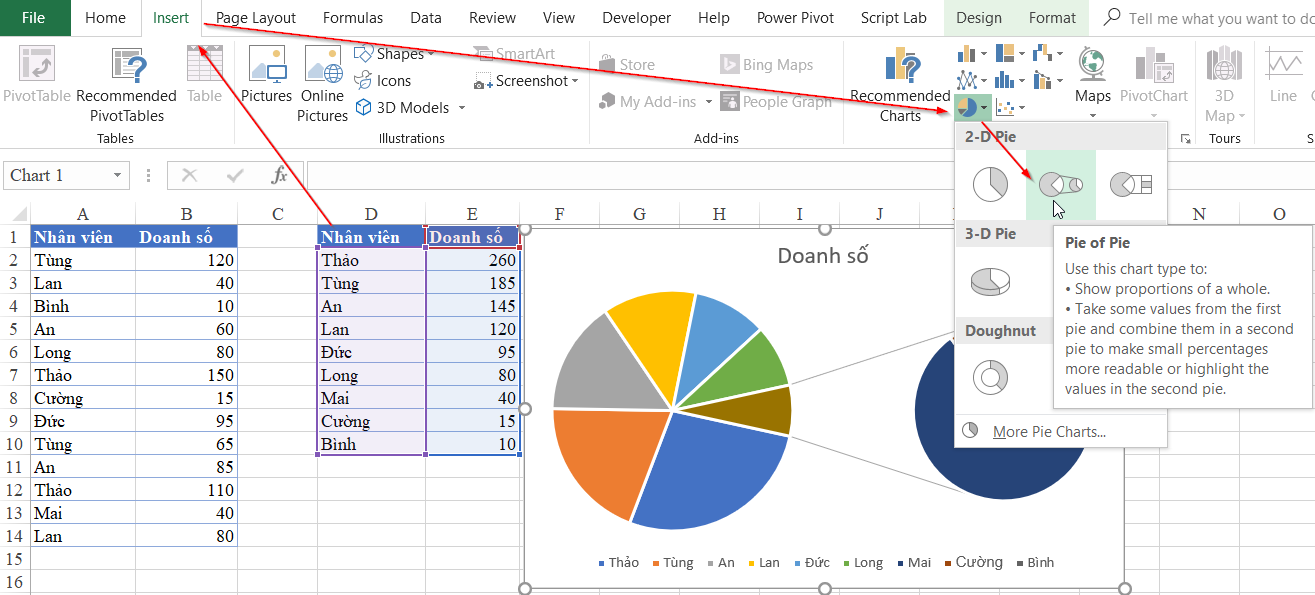Switch to the Page Layout tab
This screenshot has width=1315, height=595.
(x=256, y=18)
